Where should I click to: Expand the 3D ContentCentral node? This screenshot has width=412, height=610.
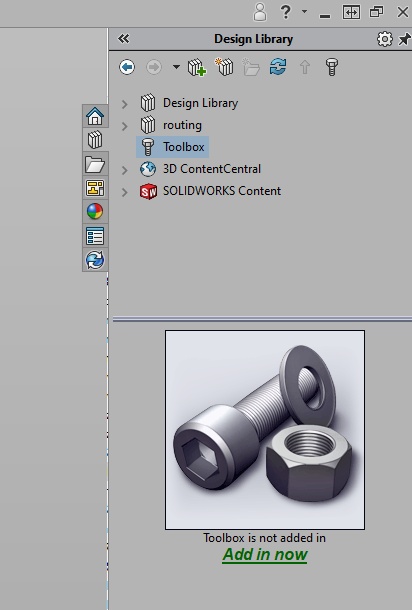click(x=124, y=170)
